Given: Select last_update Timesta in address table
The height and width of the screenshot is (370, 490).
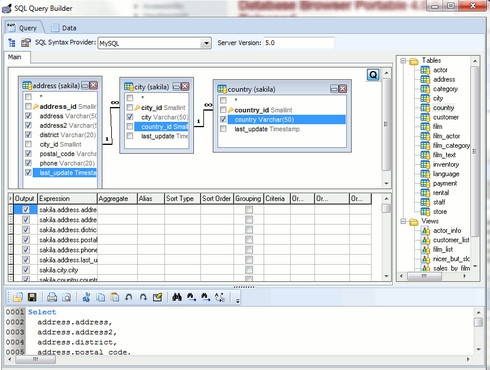Looking at the screenshot, I should click(x=65, y=173).
